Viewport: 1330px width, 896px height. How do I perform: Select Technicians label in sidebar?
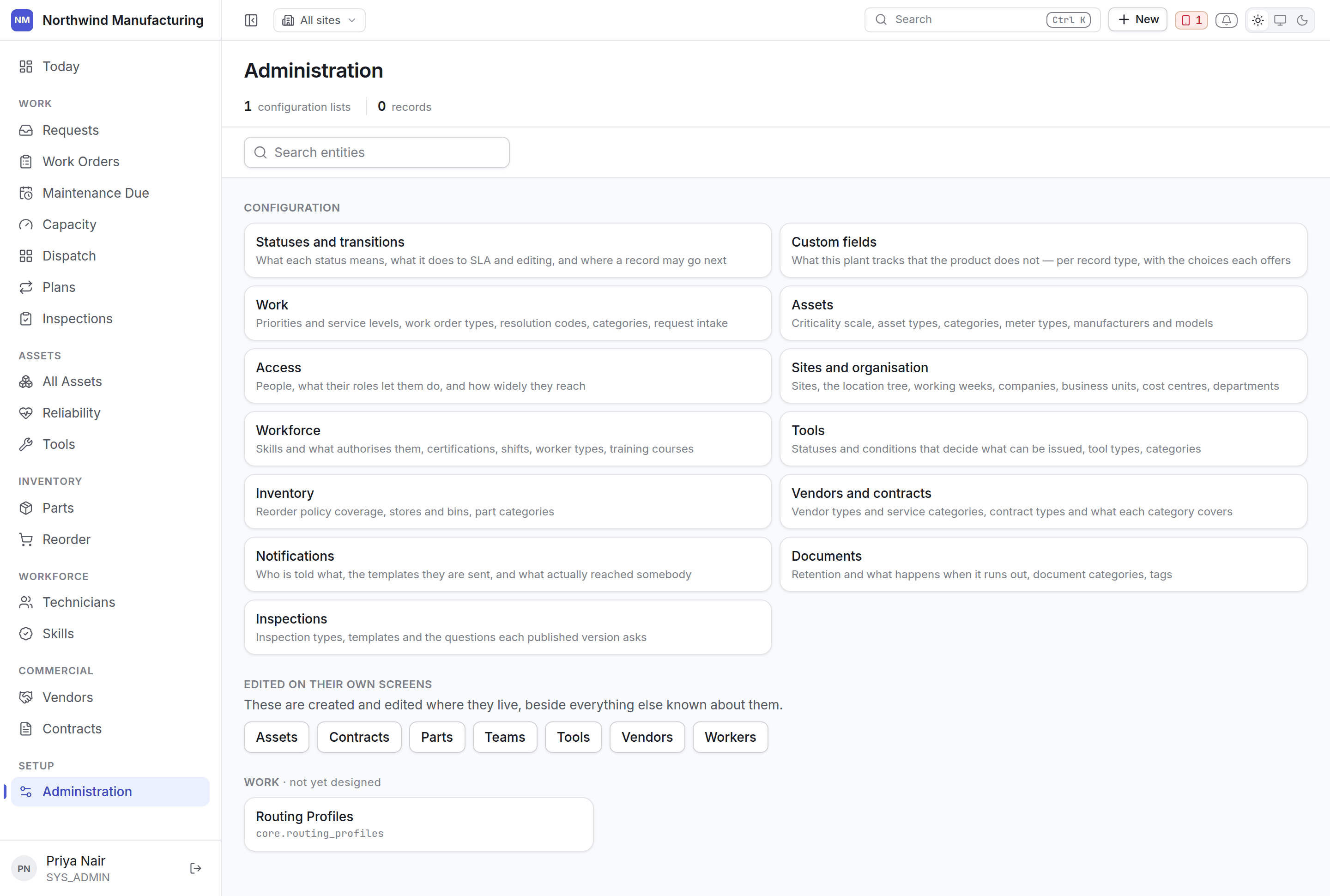(79, 602)
